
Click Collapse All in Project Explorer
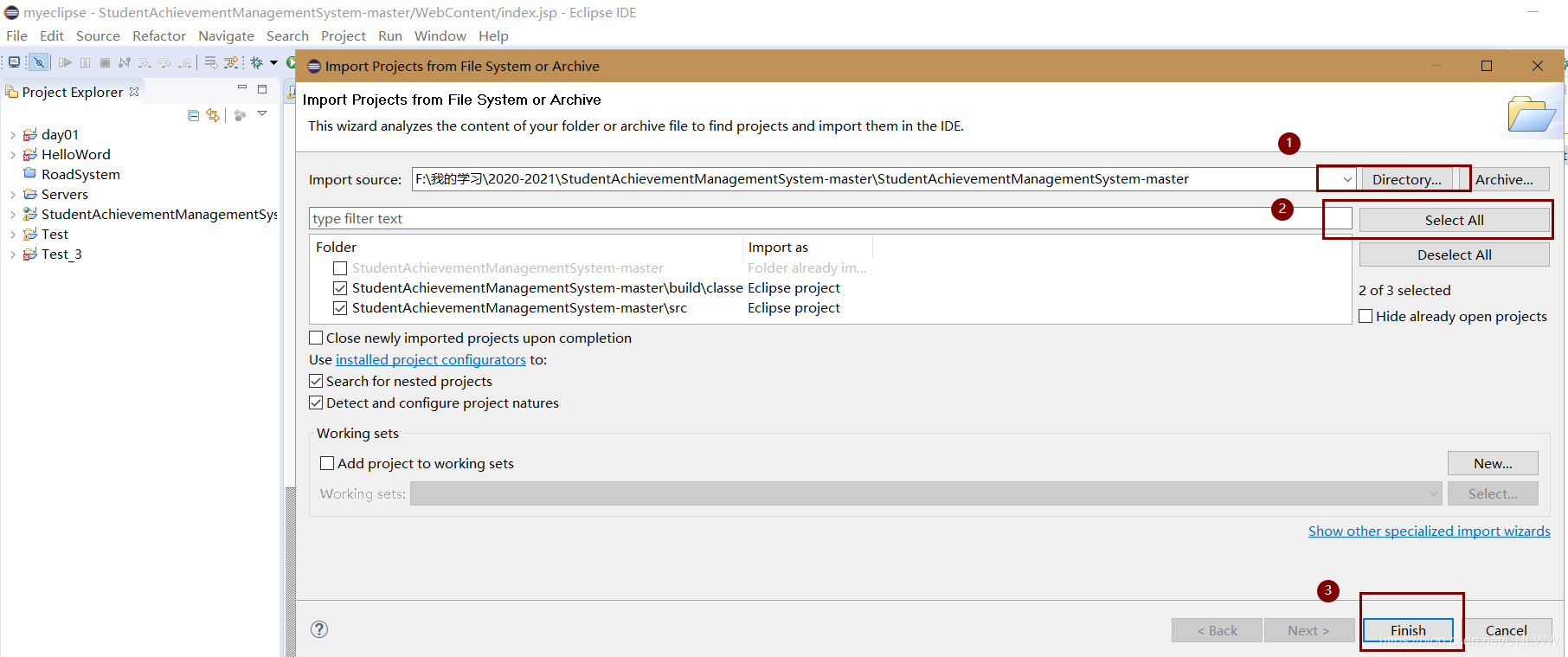[194, 115]
